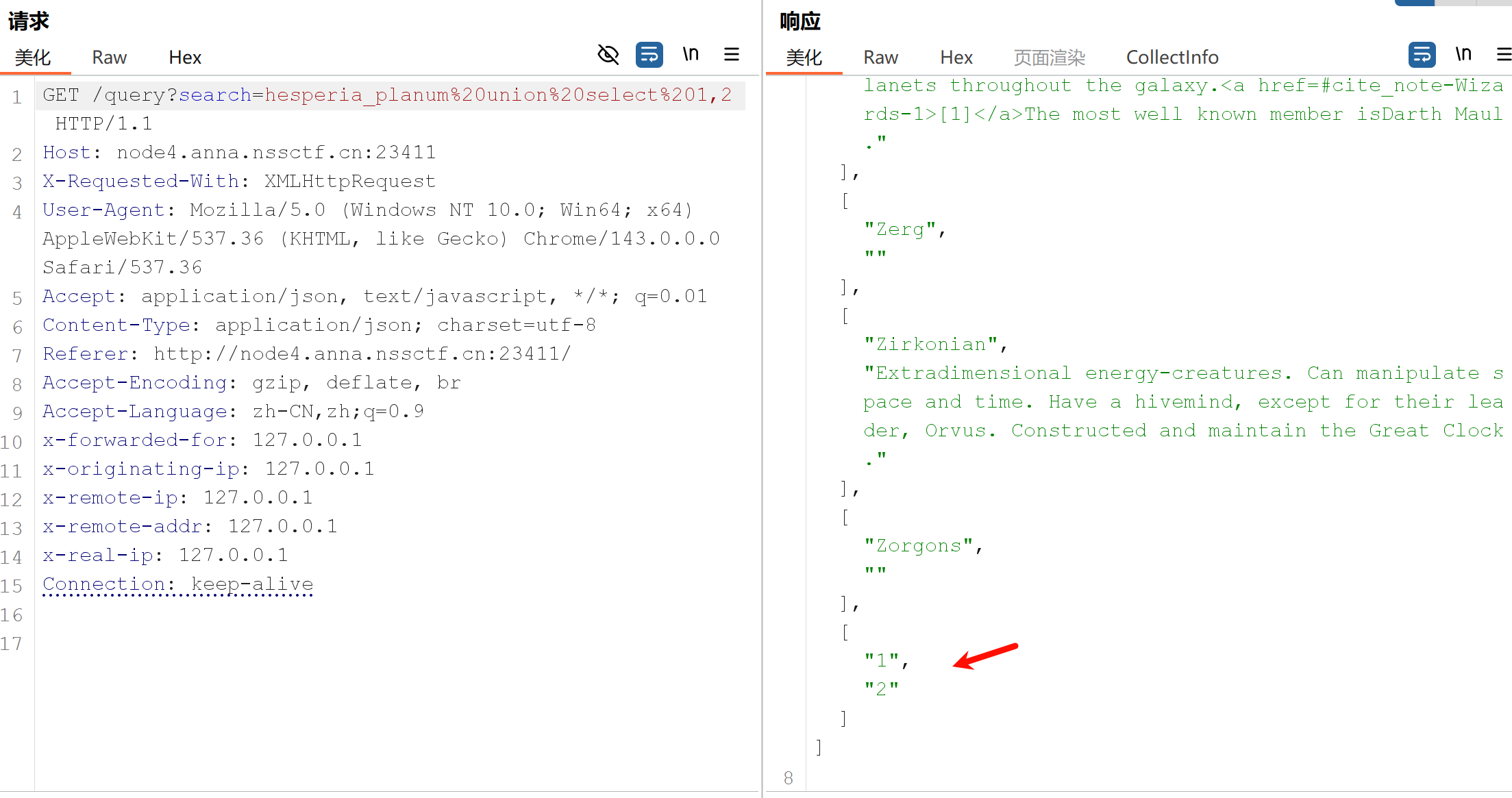Toggle word wrap in the response panel

tap(1422, 54)
